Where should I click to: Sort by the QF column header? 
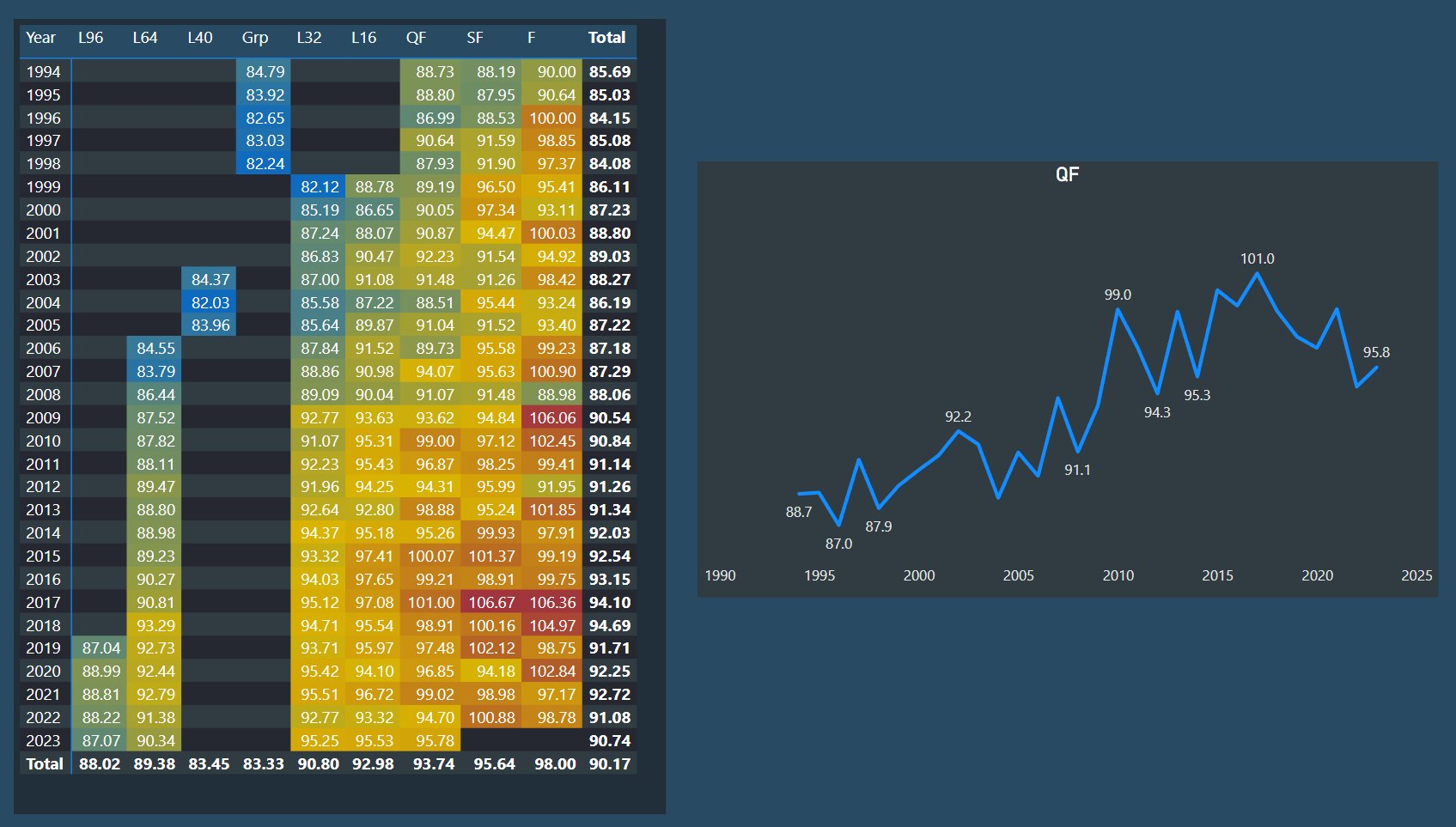coord(416,38)
